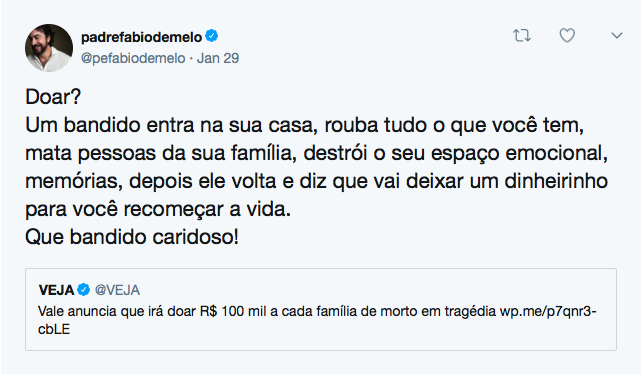Open the @VEJA handle

pos(117,290)
